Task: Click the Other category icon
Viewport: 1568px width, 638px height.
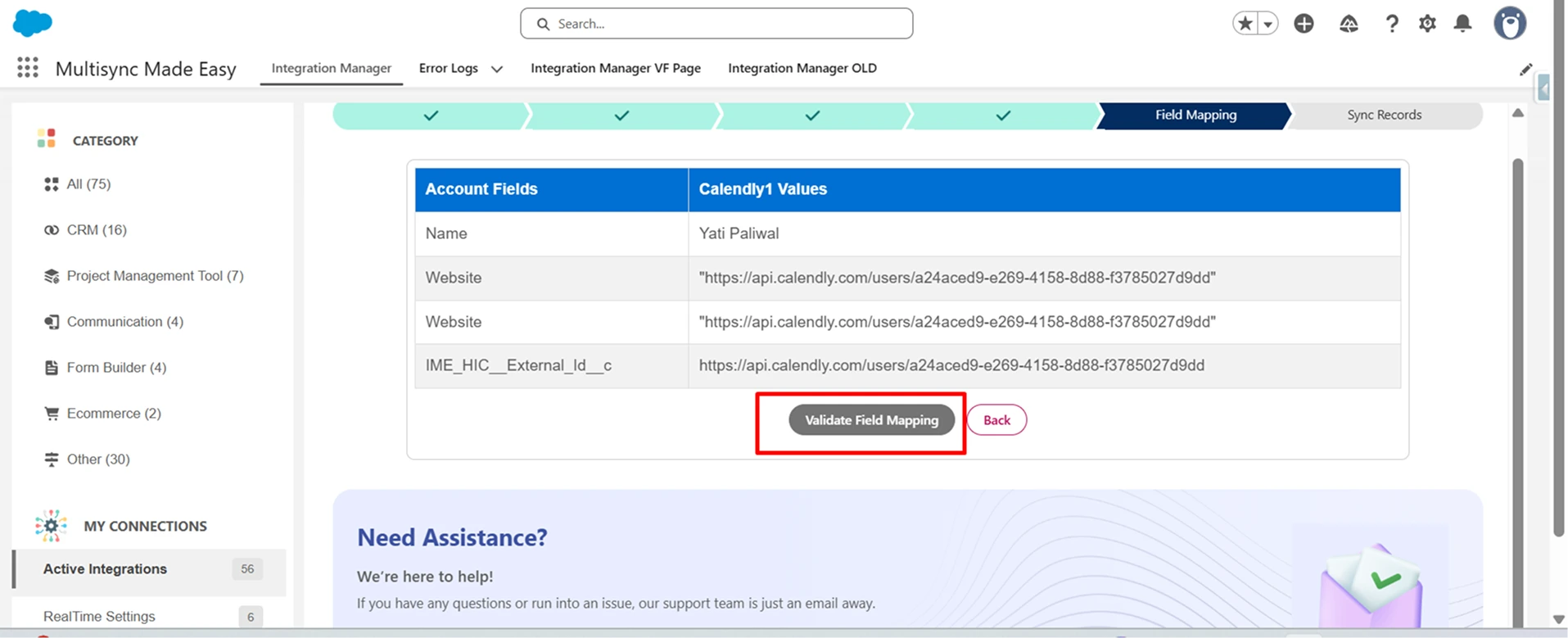Action: pos(52,459)
